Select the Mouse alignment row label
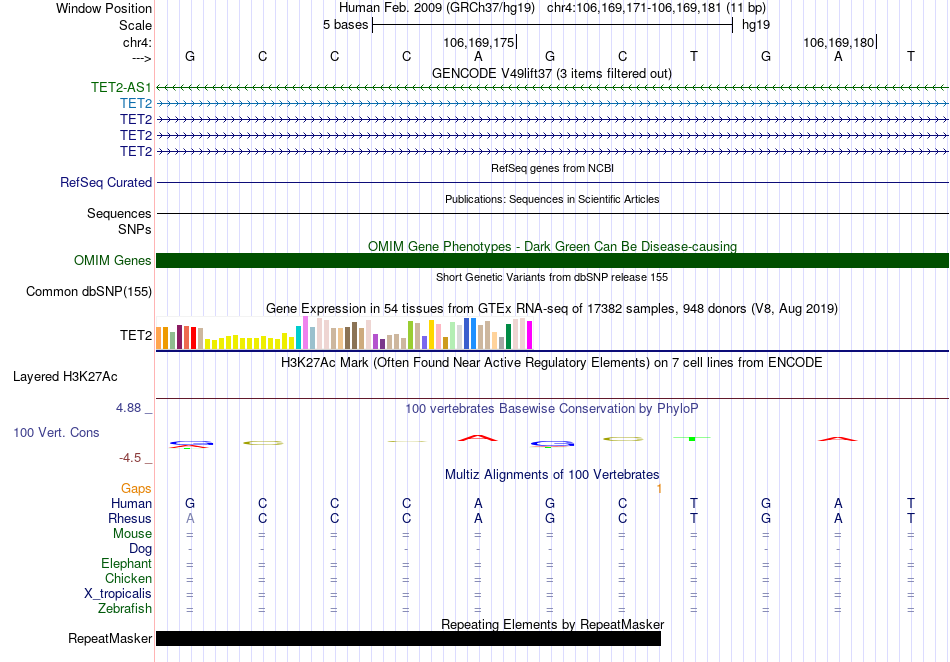 pyautogui.click(x=132, y=534)
